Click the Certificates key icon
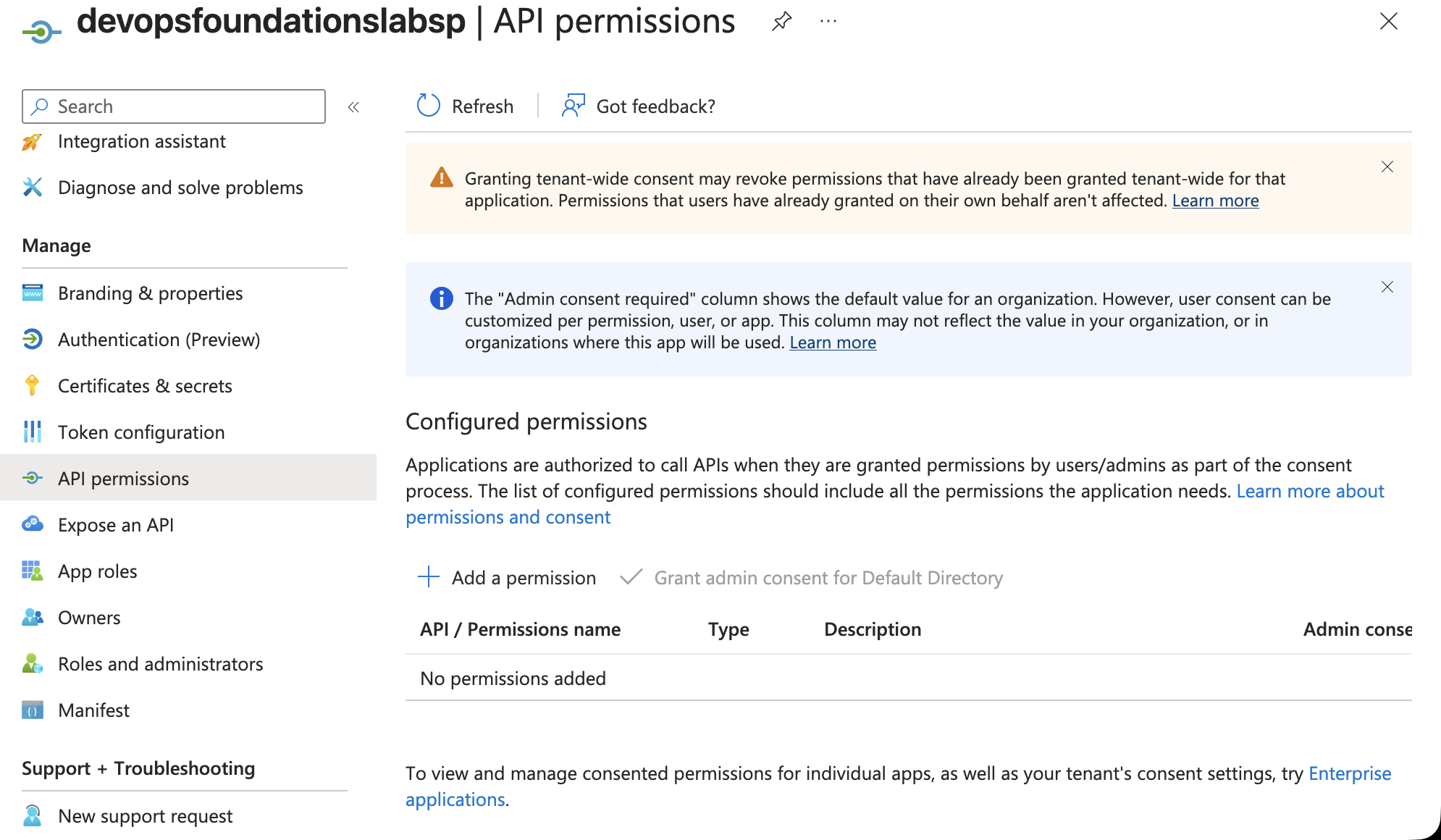 click(32, 385)
